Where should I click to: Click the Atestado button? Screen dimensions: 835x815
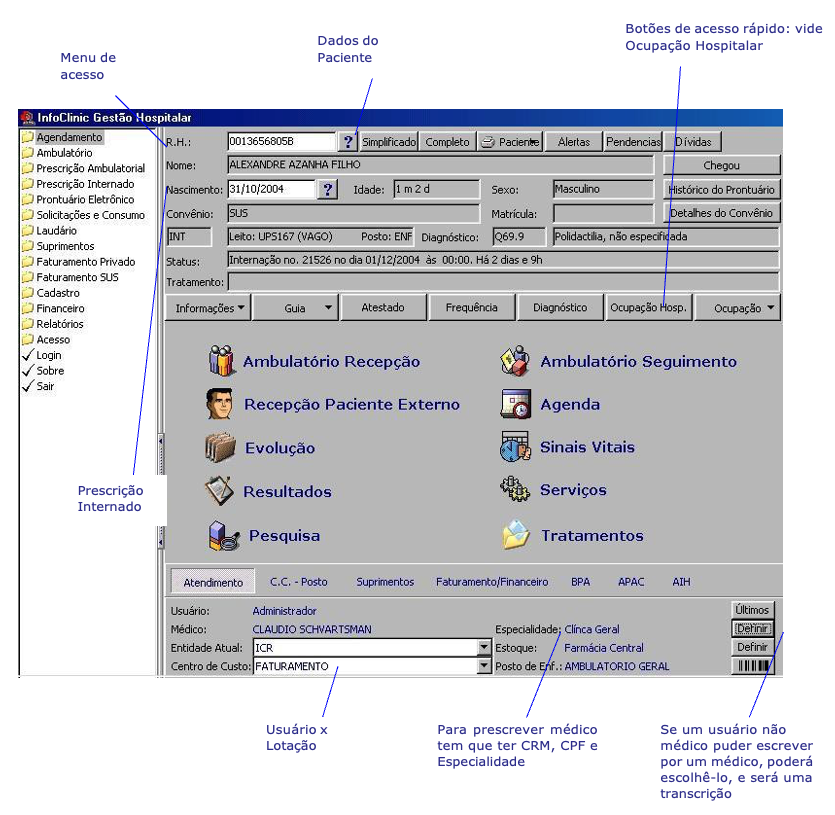(383, 308)
